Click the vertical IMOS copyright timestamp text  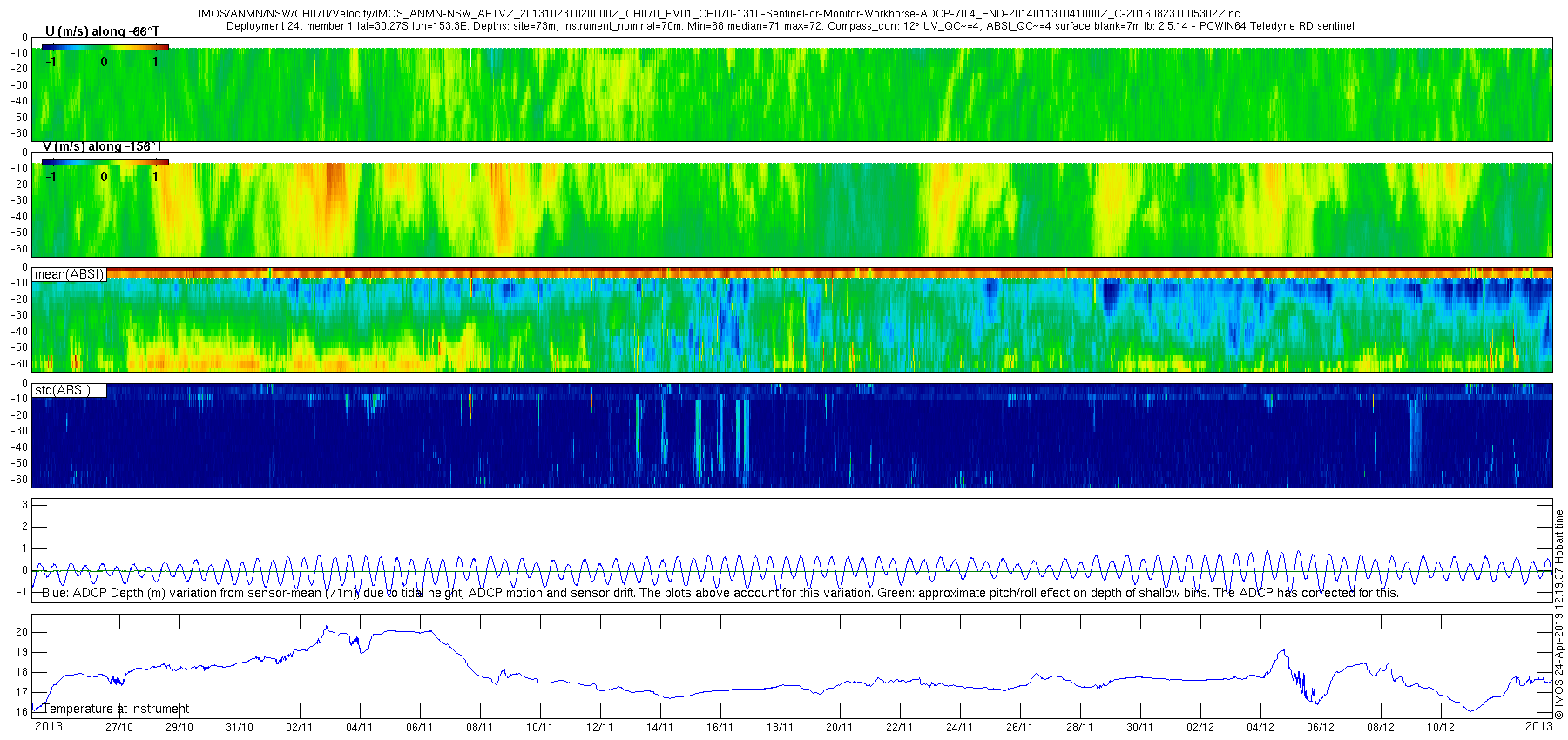[x=1559, y=614]
